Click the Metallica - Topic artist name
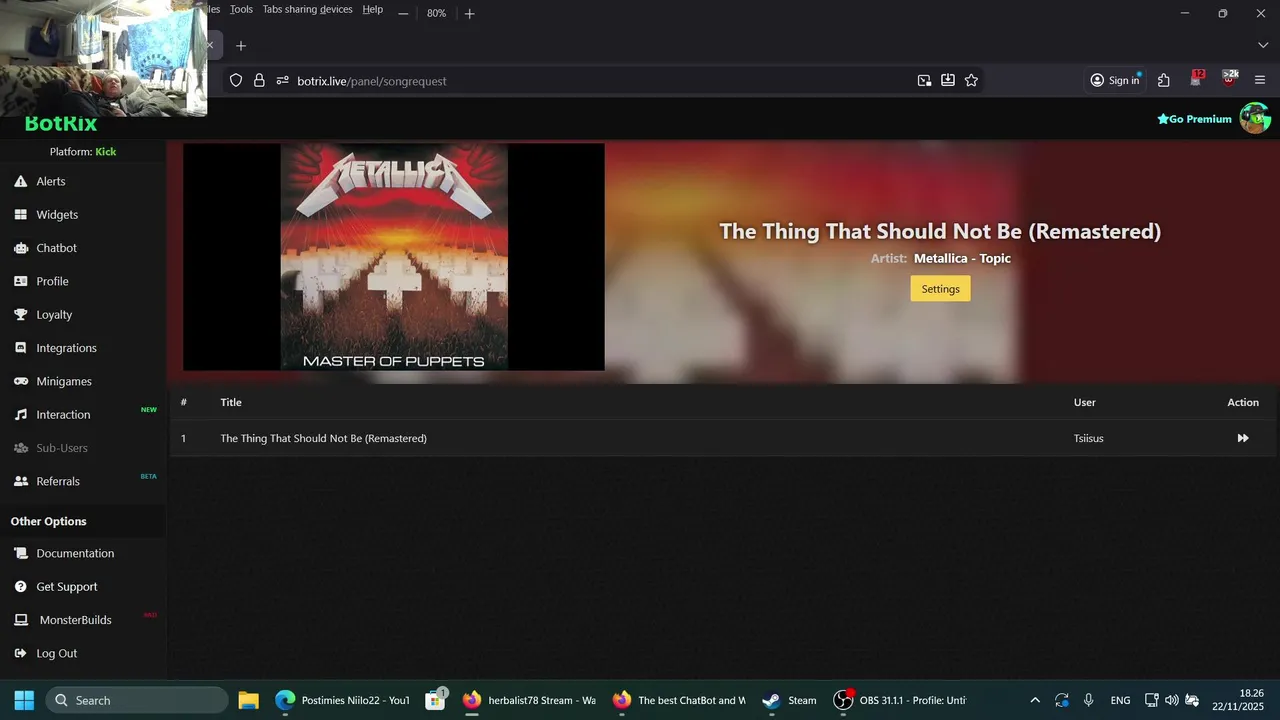1280x720 pixels. coord(962,258)
